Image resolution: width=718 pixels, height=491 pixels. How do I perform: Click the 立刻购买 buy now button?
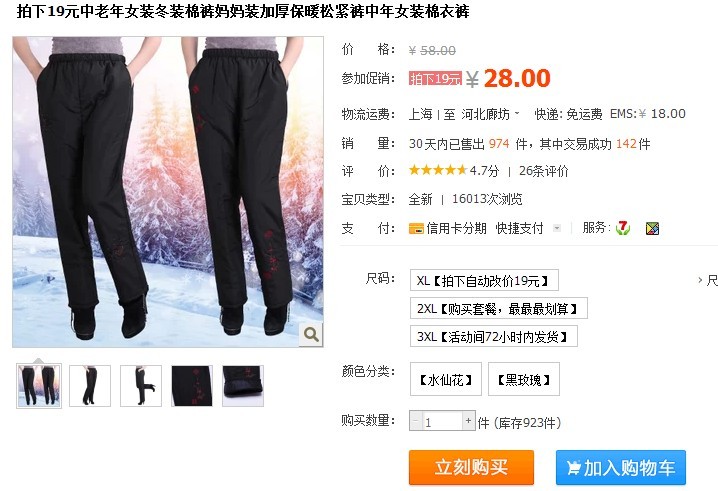coord(471,467)
